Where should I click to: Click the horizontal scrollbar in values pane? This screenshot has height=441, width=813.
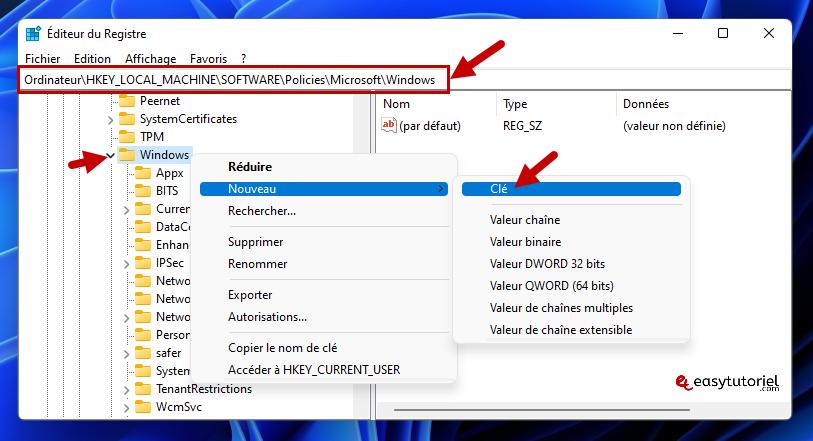coord(541,410)
